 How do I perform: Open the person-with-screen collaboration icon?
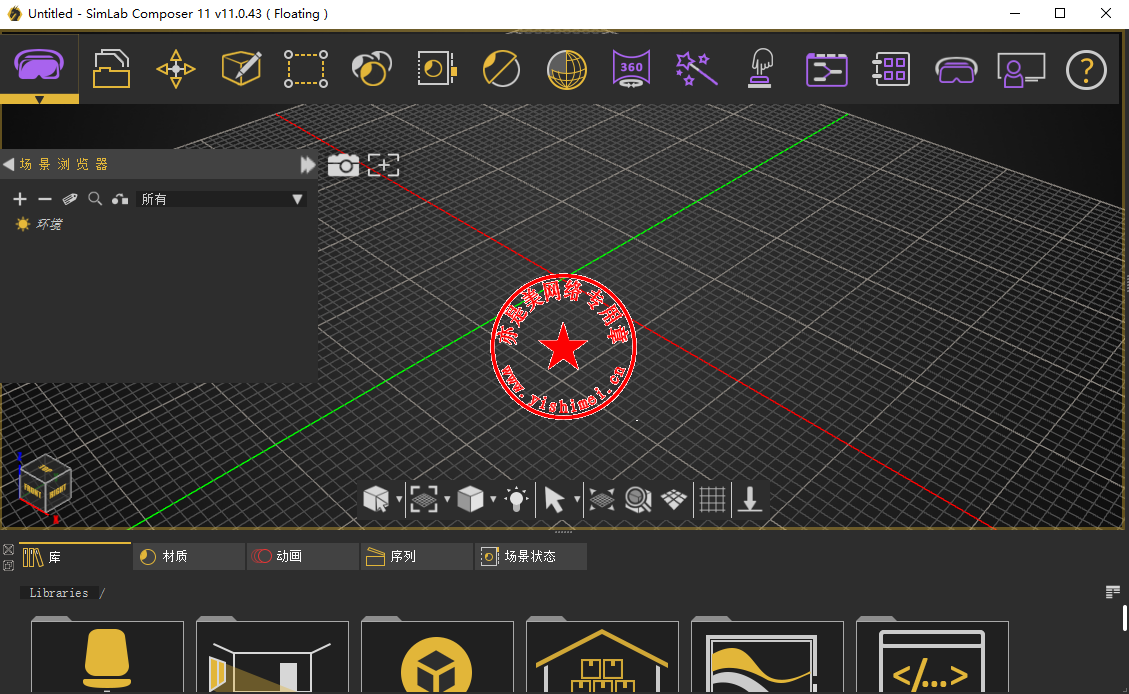(1021, 70)
